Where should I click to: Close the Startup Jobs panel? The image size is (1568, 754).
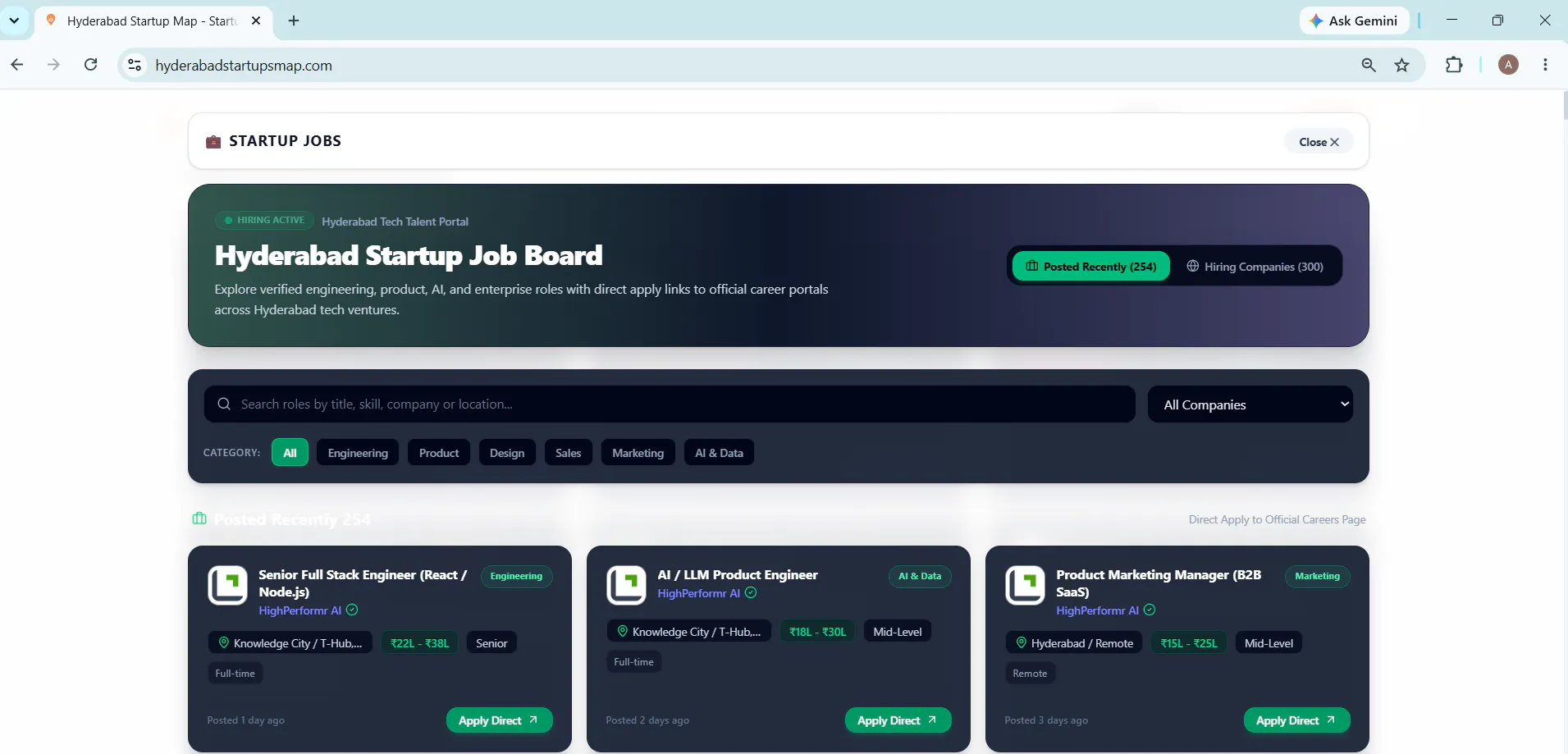(x=1319, y=142)
